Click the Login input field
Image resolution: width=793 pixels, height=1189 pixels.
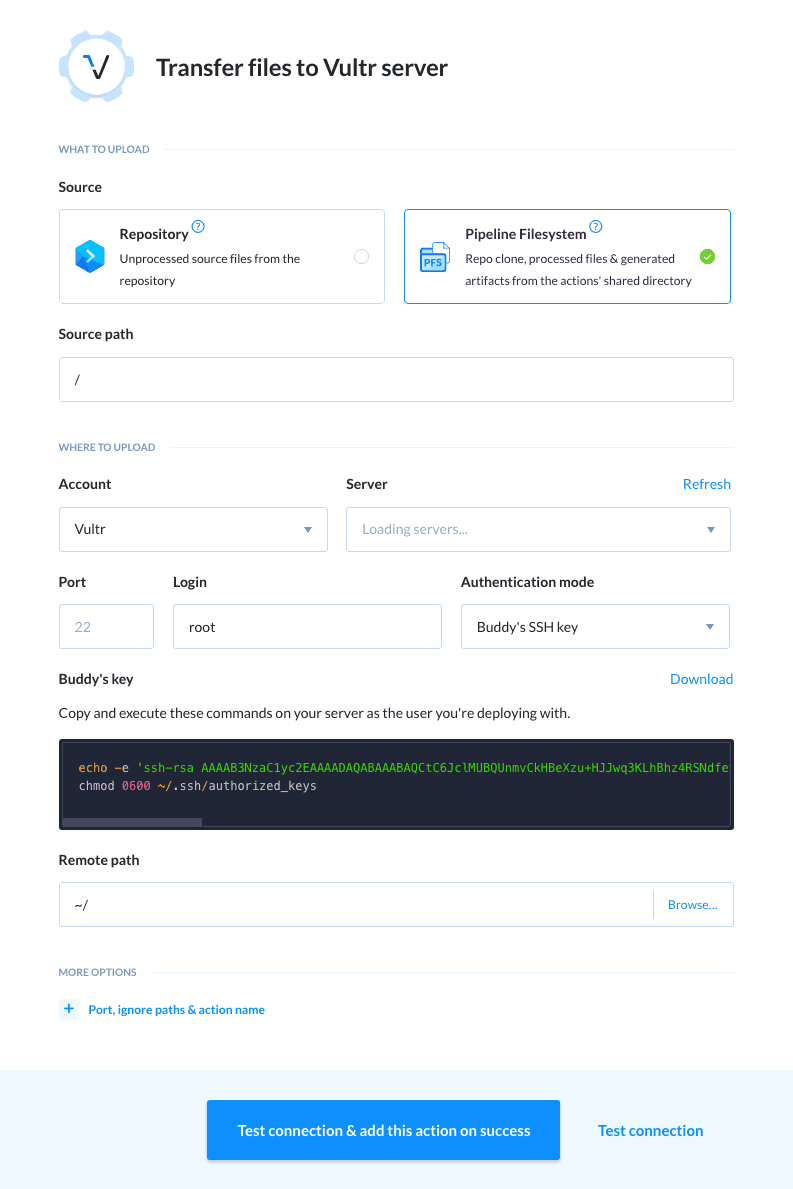(307, 627)
